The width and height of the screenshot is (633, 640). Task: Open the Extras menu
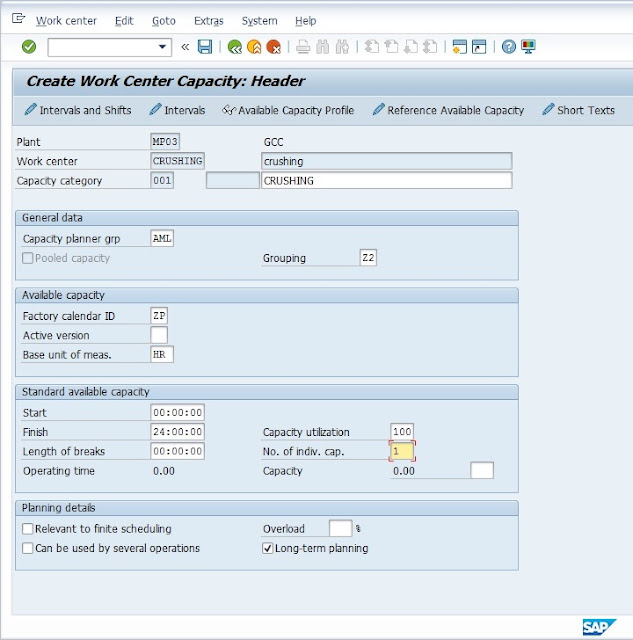pos(209,21)
